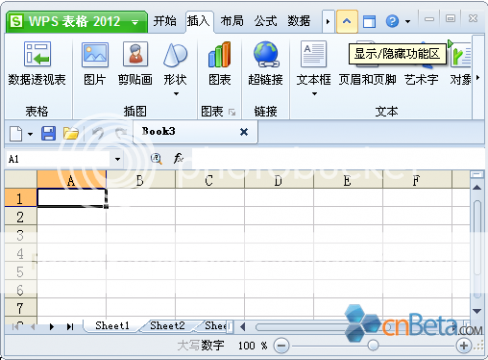
Task: Save the workbook with floppy disk icon
Action: pyautogui.click(x=48, y=133)
